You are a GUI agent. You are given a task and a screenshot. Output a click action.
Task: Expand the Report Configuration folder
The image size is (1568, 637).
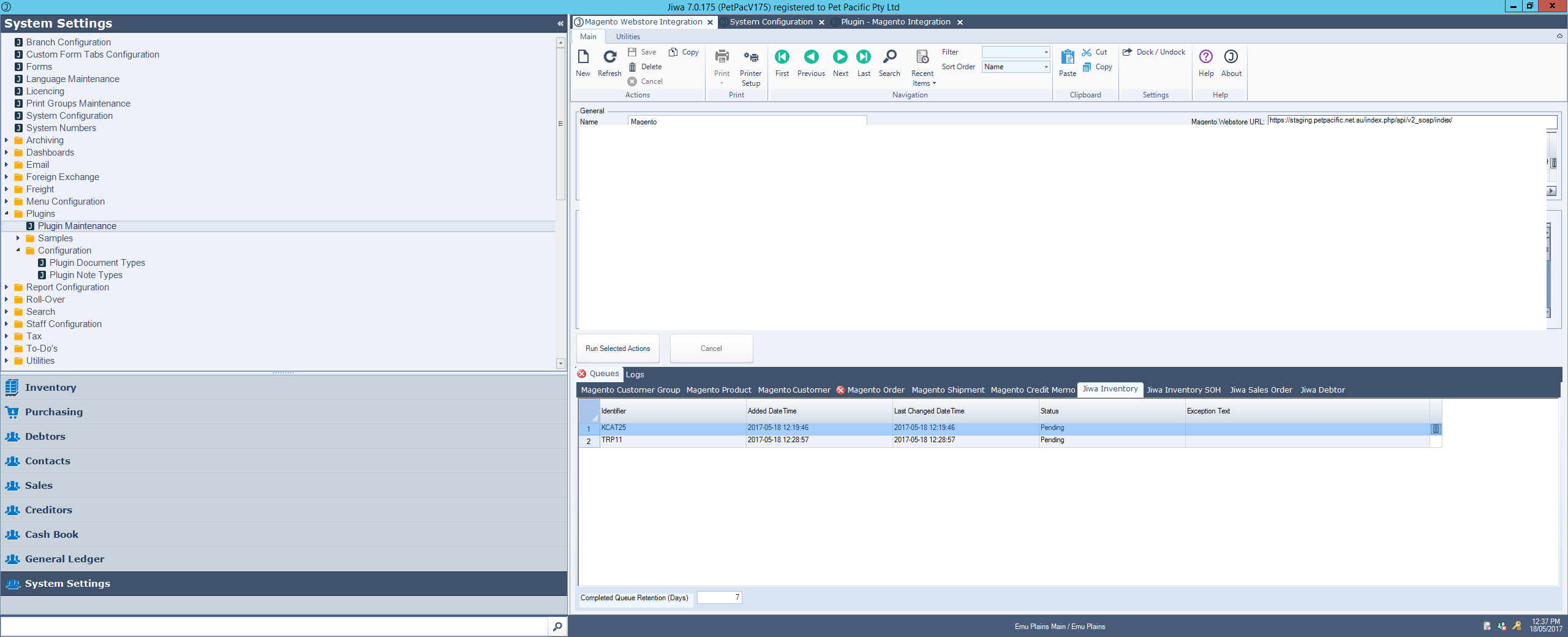point(7,287)
